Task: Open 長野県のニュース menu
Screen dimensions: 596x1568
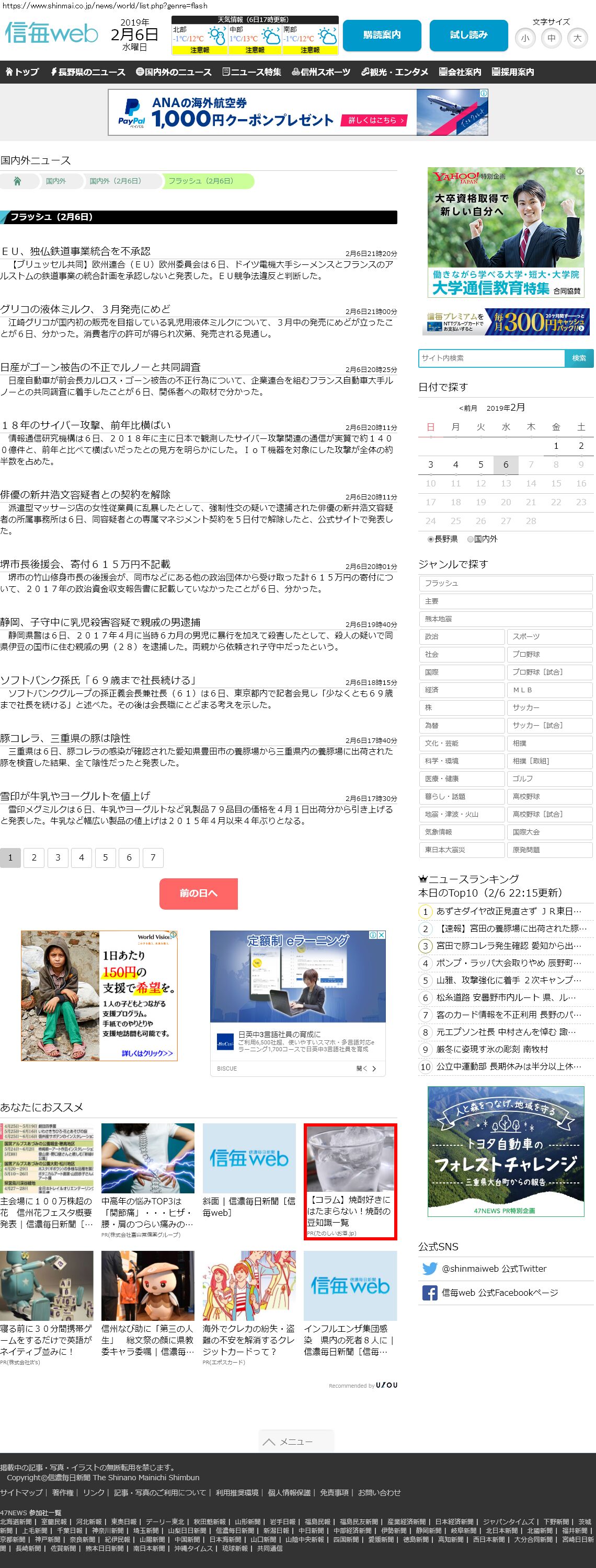Action: click(88, 72)
